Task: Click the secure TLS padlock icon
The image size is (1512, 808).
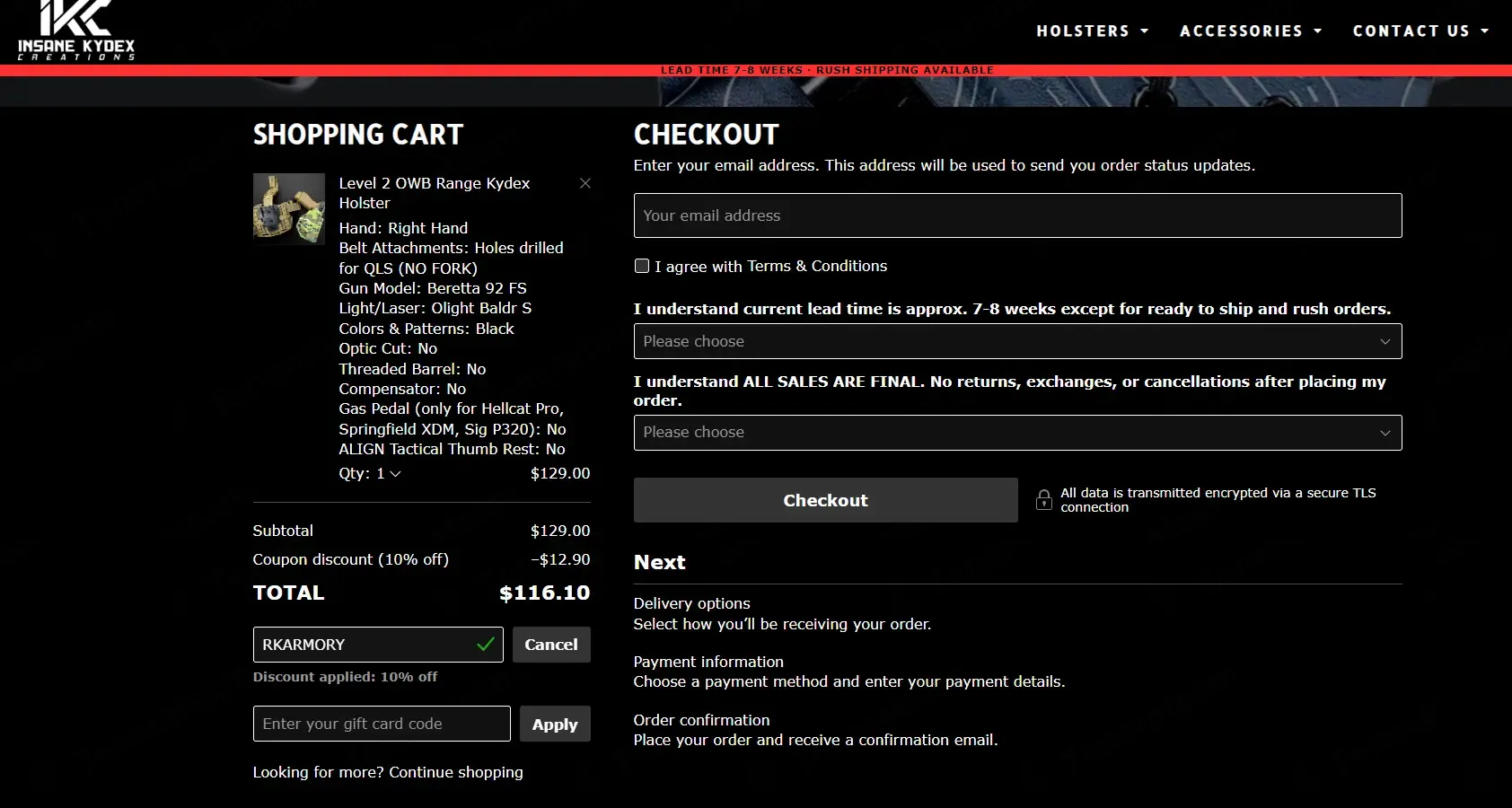Action: click(x=1044, y=500)
